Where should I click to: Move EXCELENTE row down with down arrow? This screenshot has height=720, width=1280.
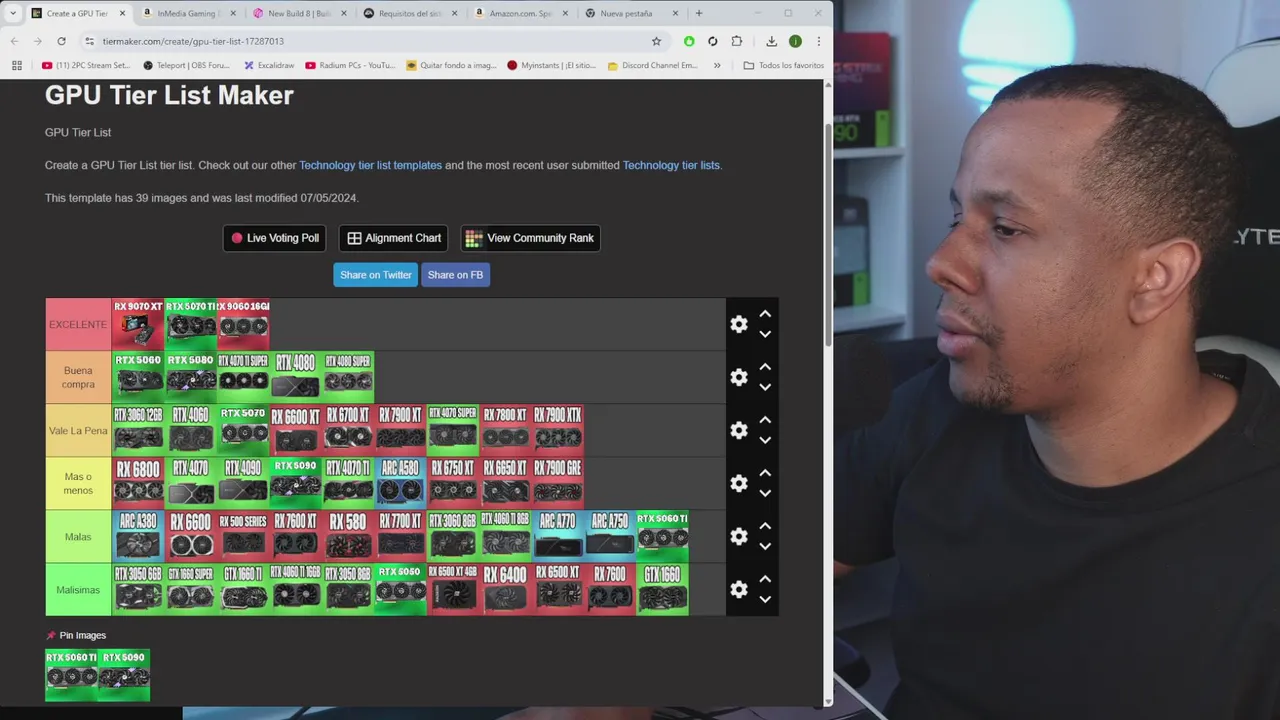765,334
